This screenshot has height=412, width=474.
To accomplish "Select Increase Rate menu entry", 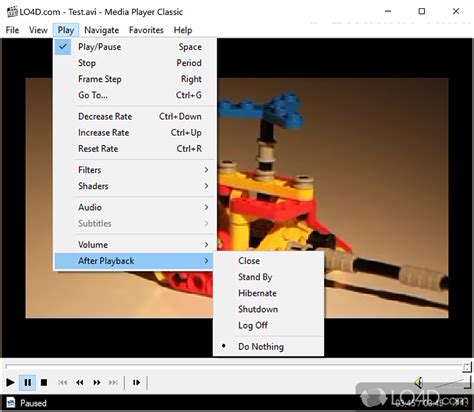I will click(x=135, y=133).
